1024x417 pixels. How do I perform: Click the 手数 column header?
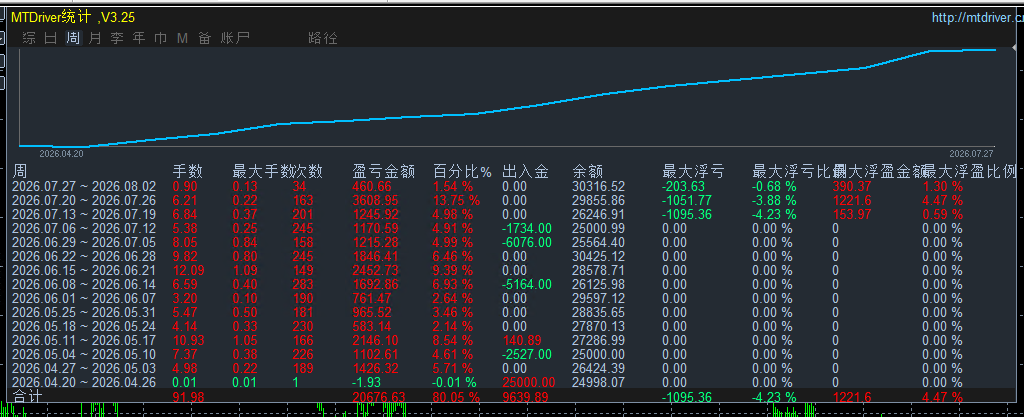pyautogui.click(x=187, y=172)
